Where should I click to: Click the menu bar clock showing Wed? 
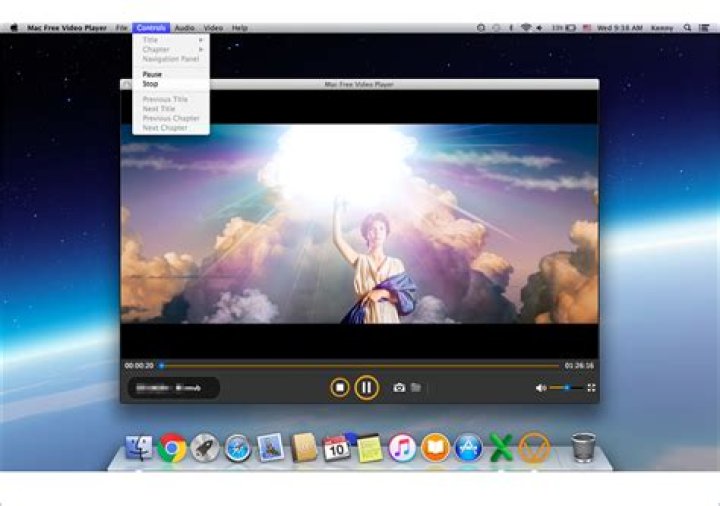pos(619,28)
